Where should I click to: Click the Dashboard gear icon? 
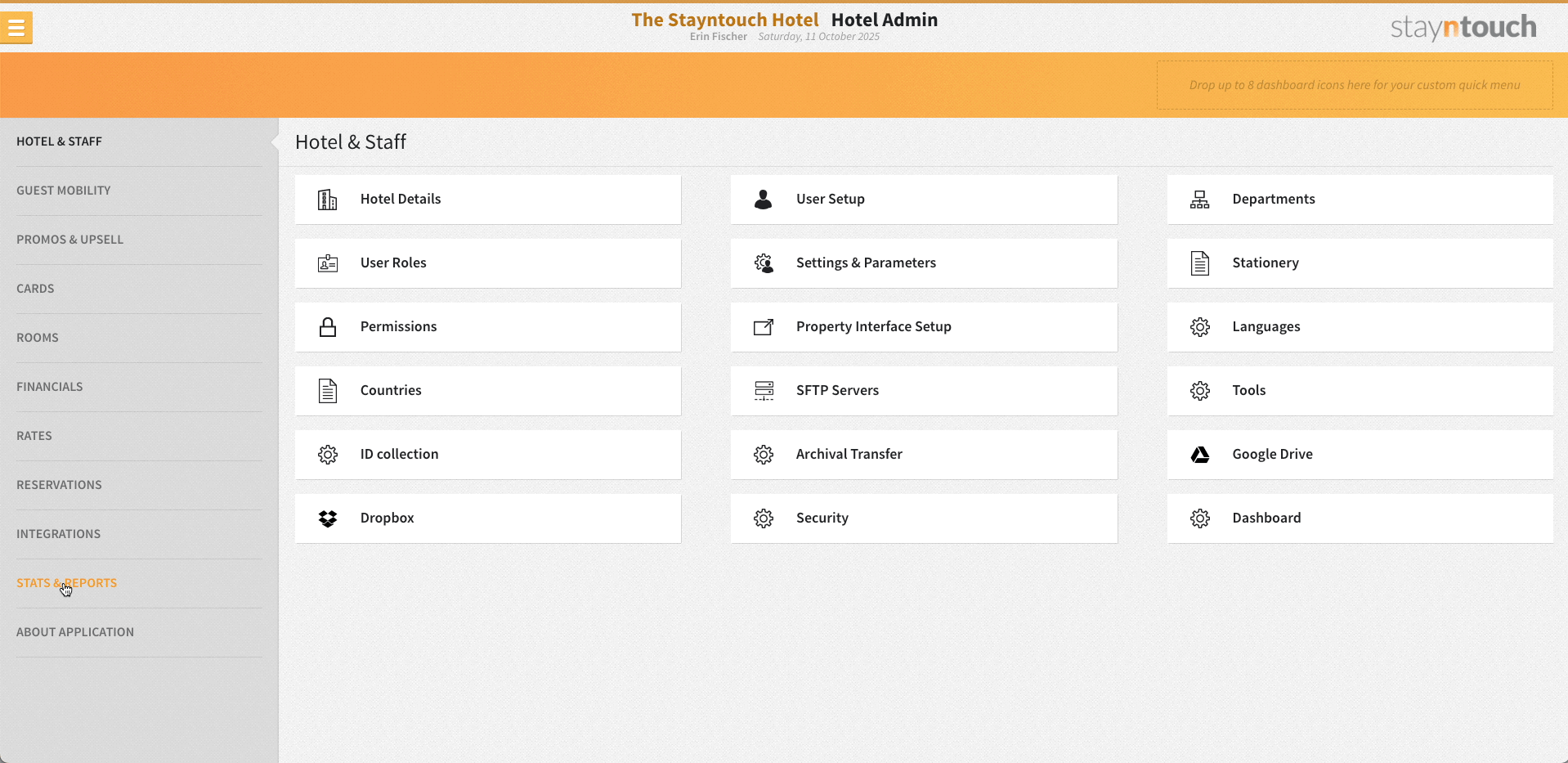[1199, 518]
